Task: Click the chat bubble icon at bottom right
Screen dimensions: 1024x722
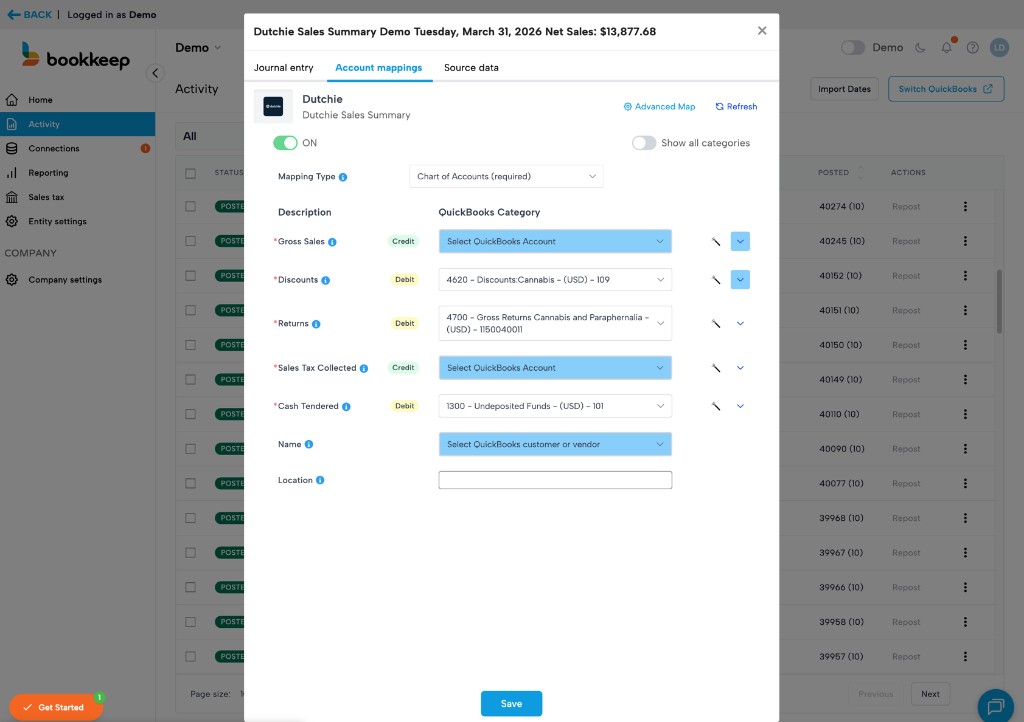Action: click(x=996, y=706)
